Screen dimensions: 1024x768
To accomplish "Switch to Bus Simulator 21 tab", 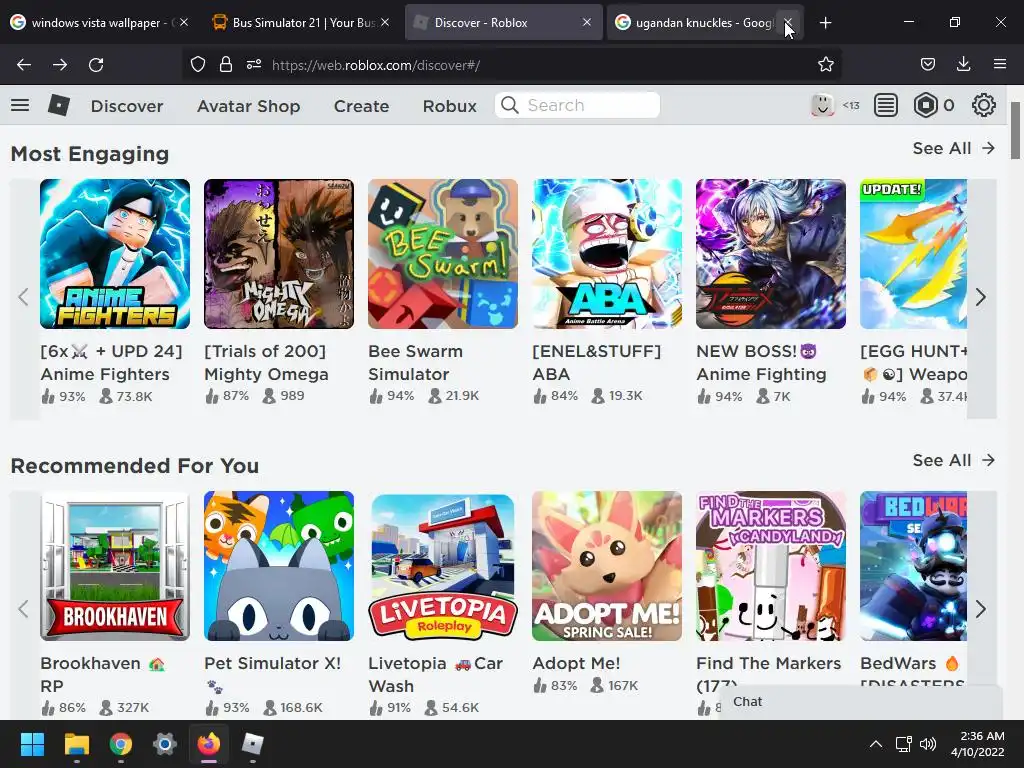I will [300, 23].
